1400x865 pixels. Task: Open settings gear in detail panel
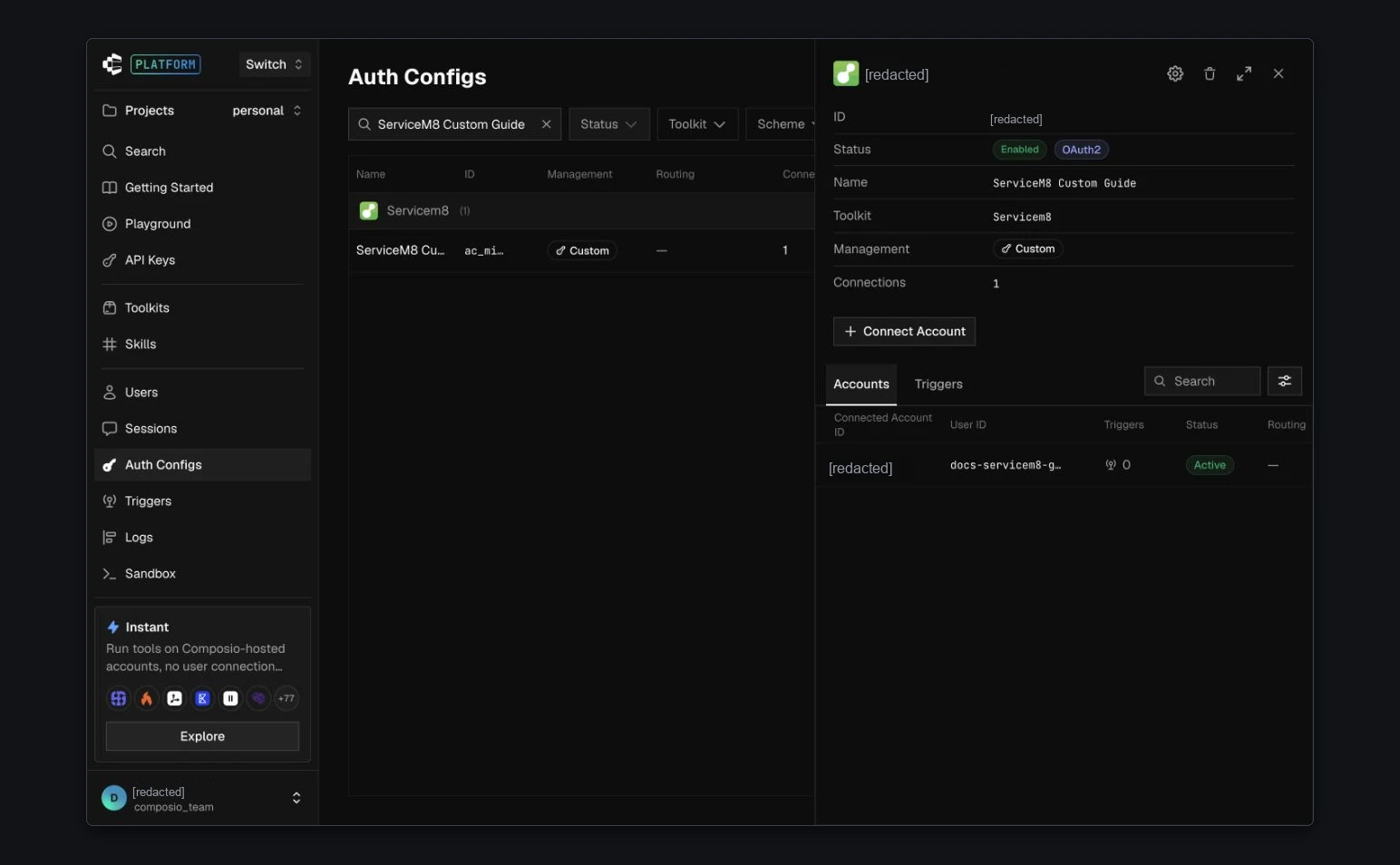pyautogui.click(x=1175, y=73)
